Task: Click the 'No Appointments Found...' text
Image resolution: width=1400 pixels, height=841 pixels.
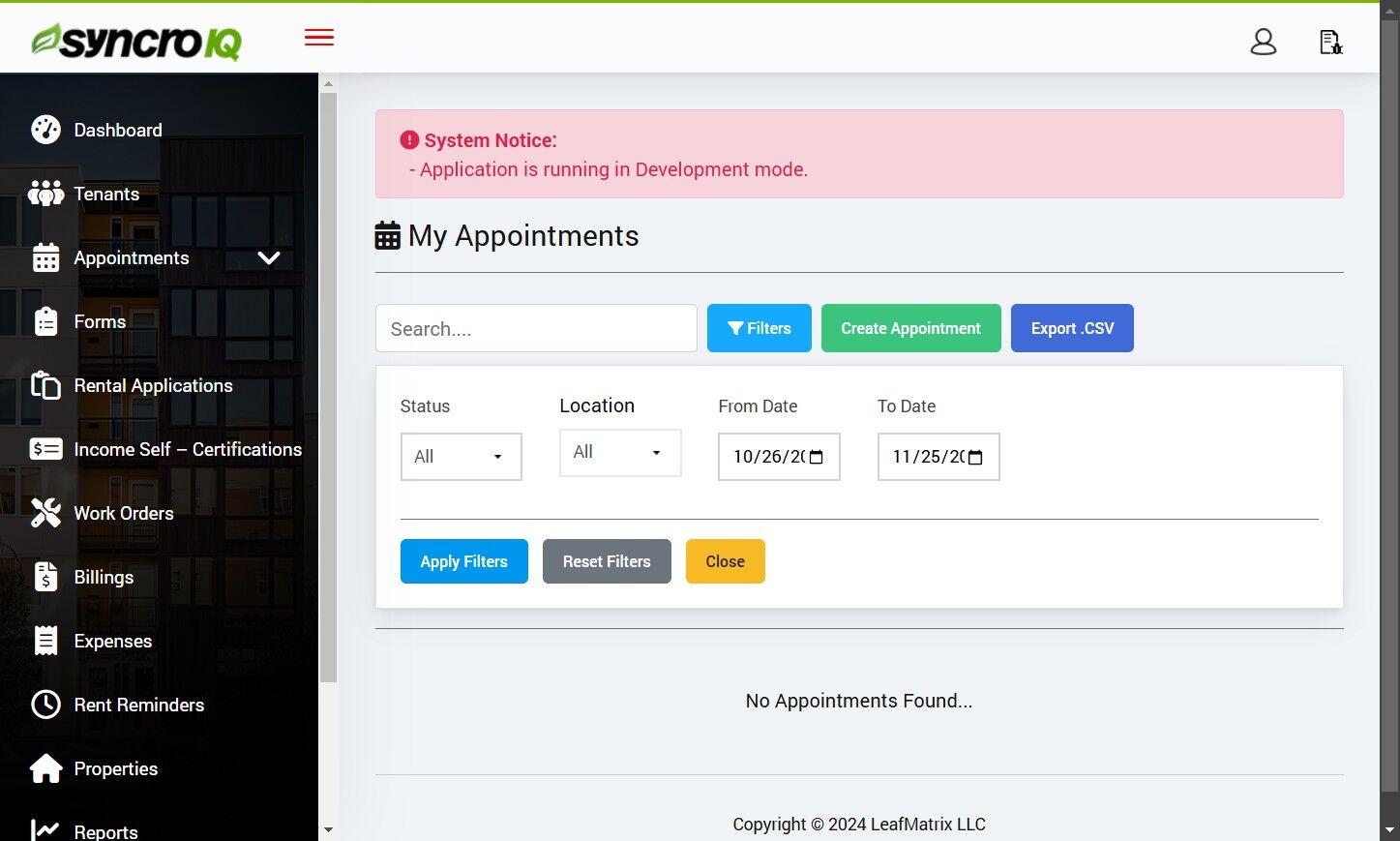Action: click(859, 701)
